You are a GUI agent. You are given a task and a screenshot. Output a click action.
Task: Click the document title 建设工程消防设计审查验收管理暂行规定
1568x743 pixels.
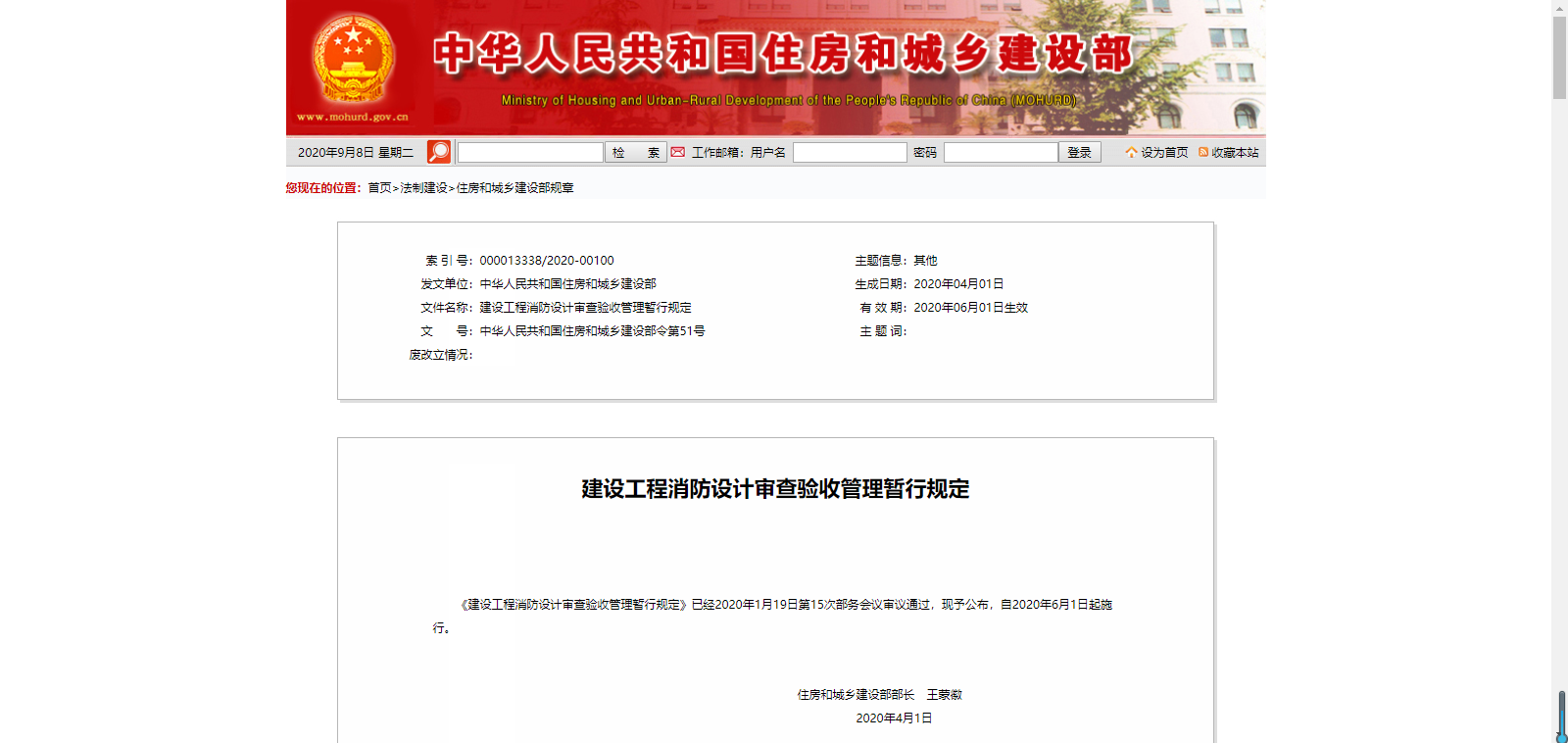point(775,489)
